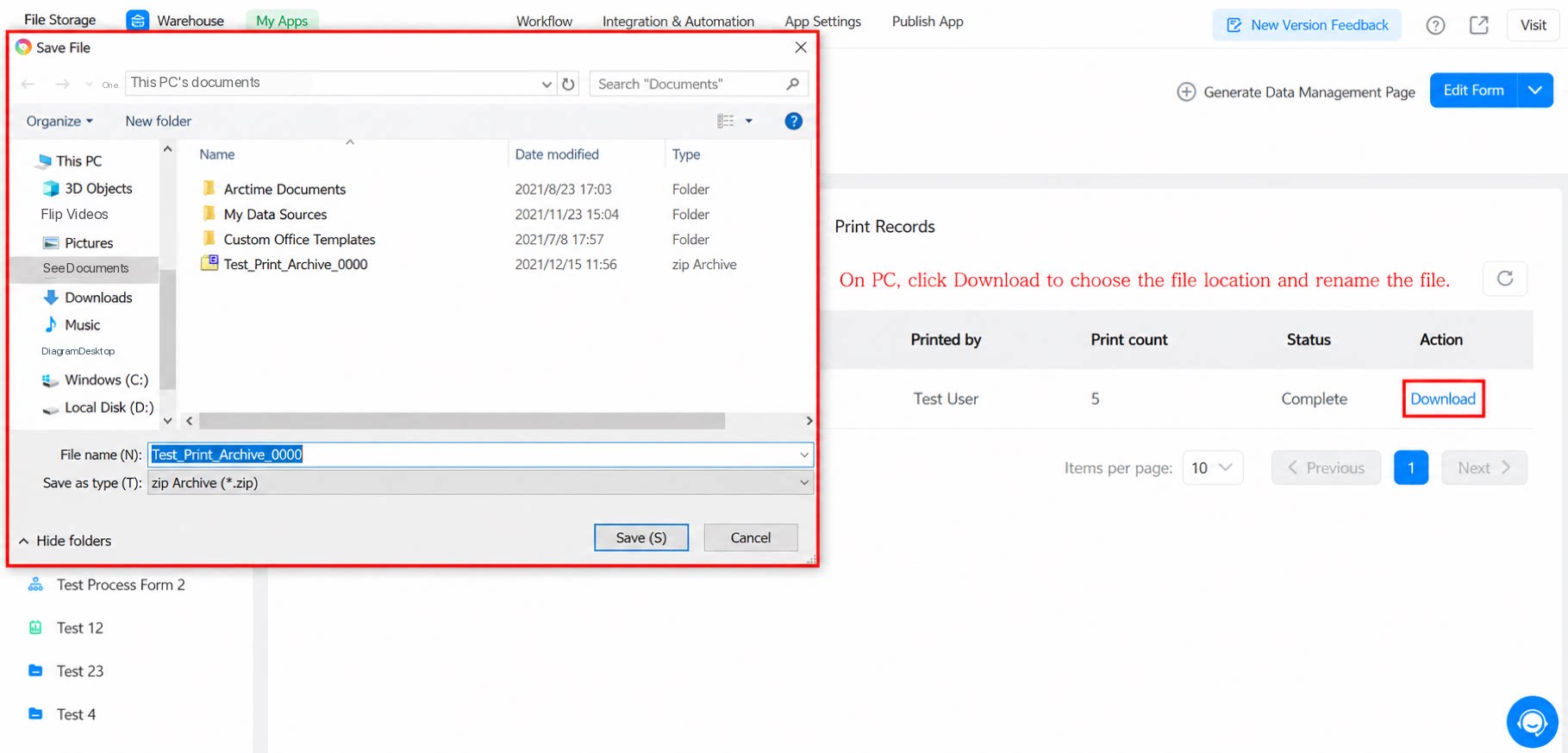The width and height of the screenshot is (1568, 753).
Task: Open the Items per page dropdown
Action: click(1212, 467)
